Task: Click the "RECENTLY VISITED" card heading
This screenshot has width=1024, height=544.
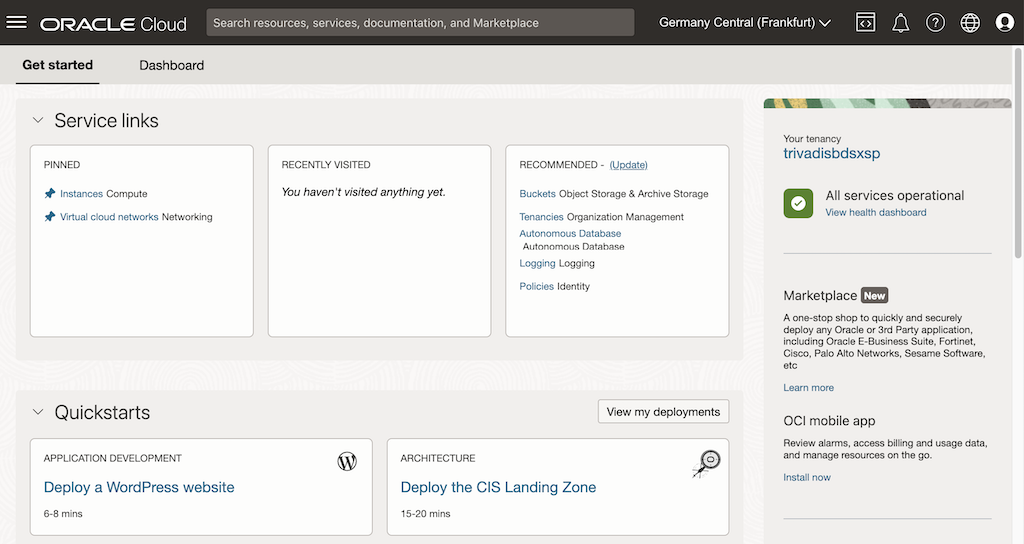Action: 326,165
